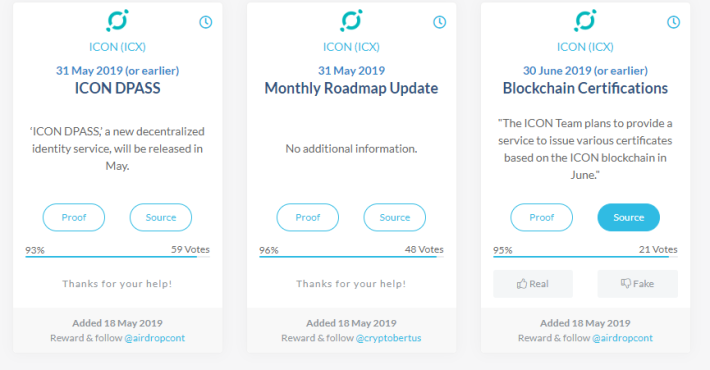Click highlighted Source button for Blockchain Certifications
The image size is (710, 370).
point(628,217)
